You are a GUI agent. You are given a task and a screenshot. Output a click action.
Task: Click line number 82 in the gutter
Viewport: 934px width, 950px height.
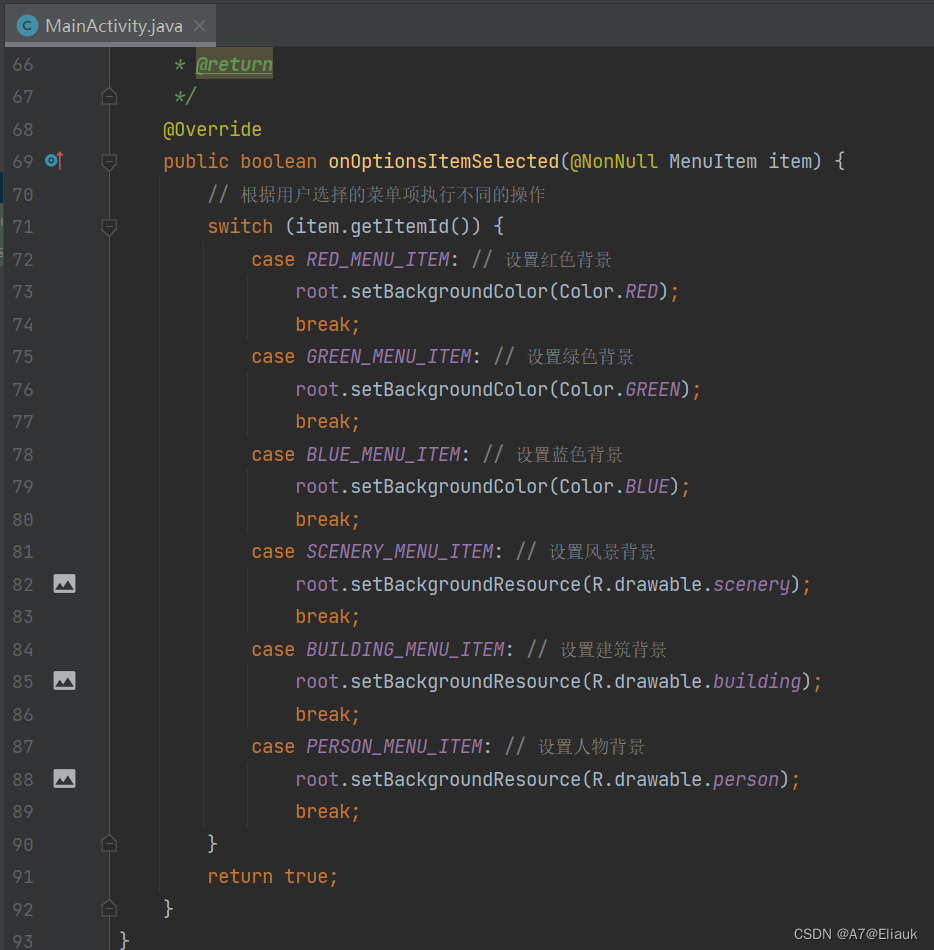23,584
